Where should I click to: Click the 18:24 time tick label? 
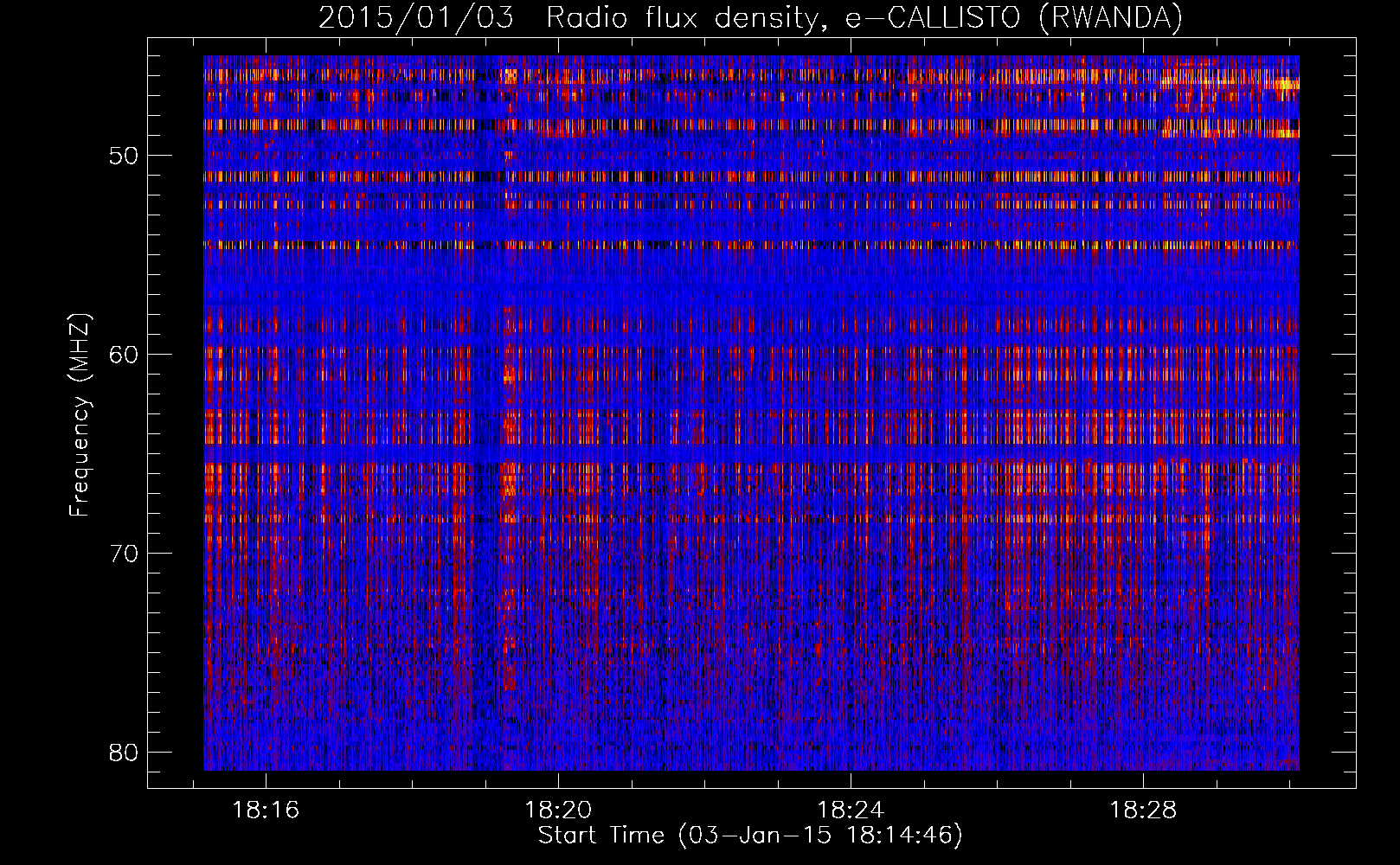click(851, 810)
